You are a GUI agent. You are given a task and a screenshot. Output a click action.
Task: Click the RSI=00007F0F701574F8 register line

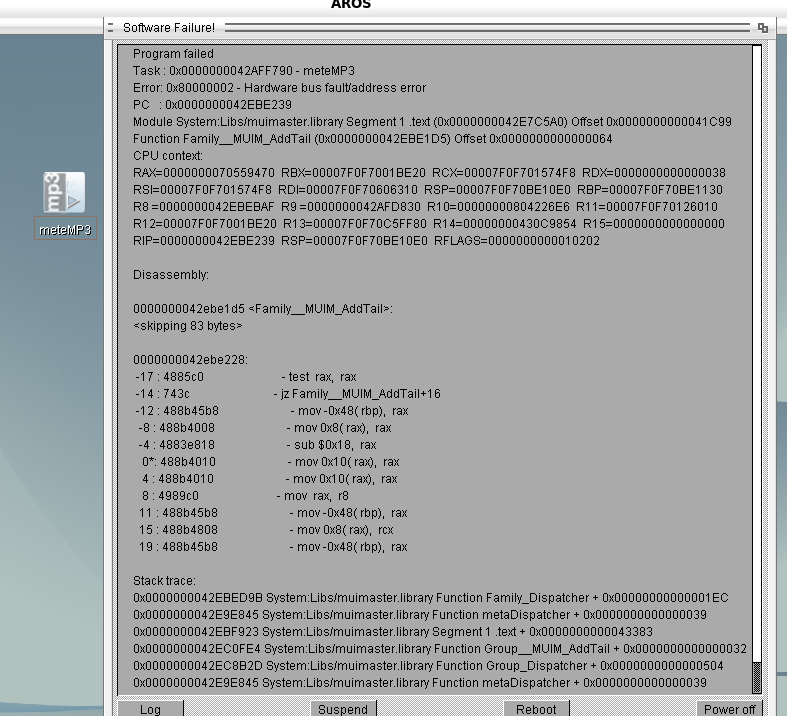pos(428,190)
